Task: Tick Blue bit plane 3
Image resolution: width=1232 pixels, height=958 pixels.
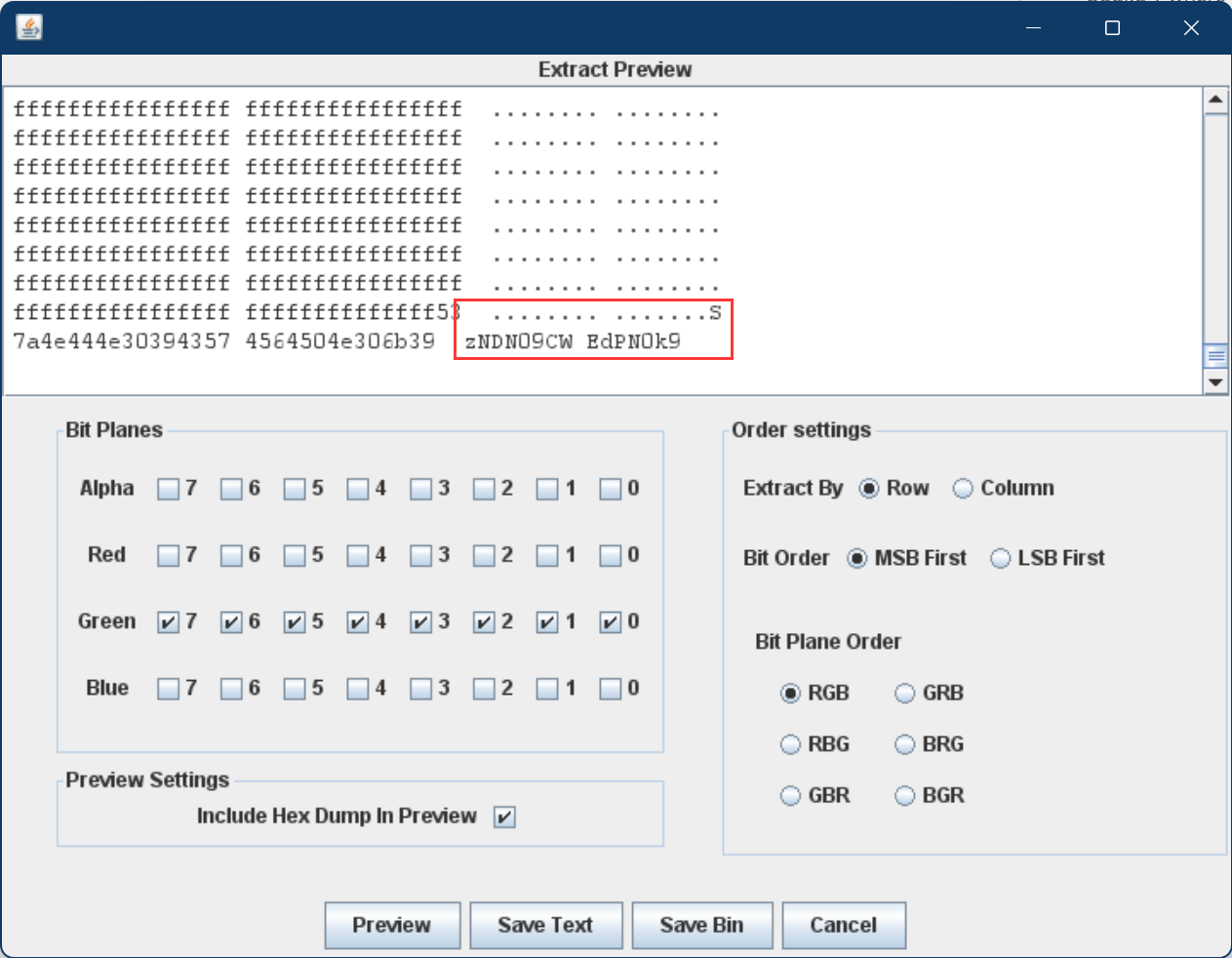Action: 420,689
